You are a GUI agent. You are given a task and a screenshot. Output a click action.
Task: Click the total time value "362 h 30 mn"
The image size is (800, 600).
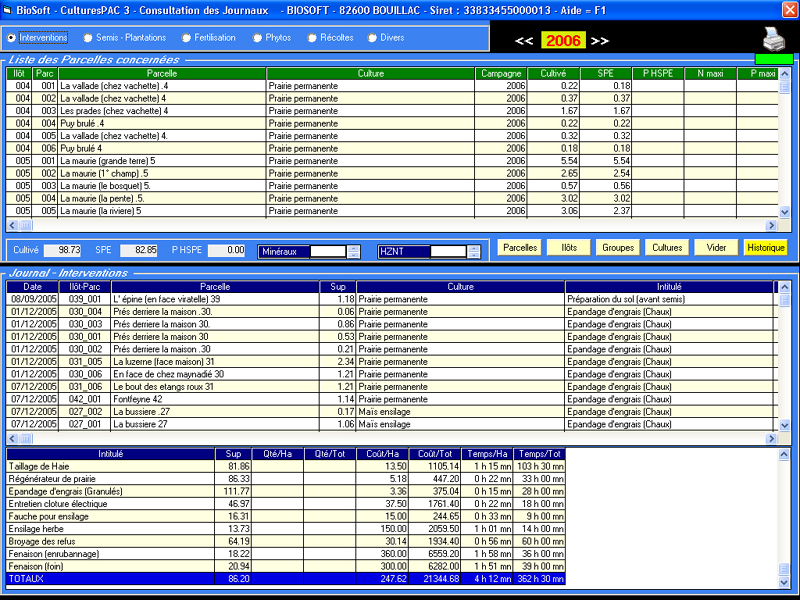pos(540,579)
